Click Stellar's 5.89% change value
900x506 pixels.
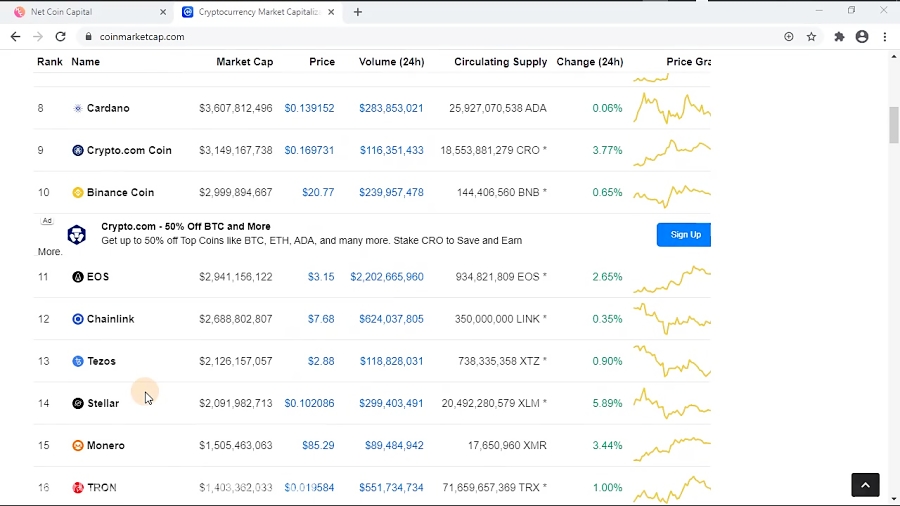pos(607,403)
